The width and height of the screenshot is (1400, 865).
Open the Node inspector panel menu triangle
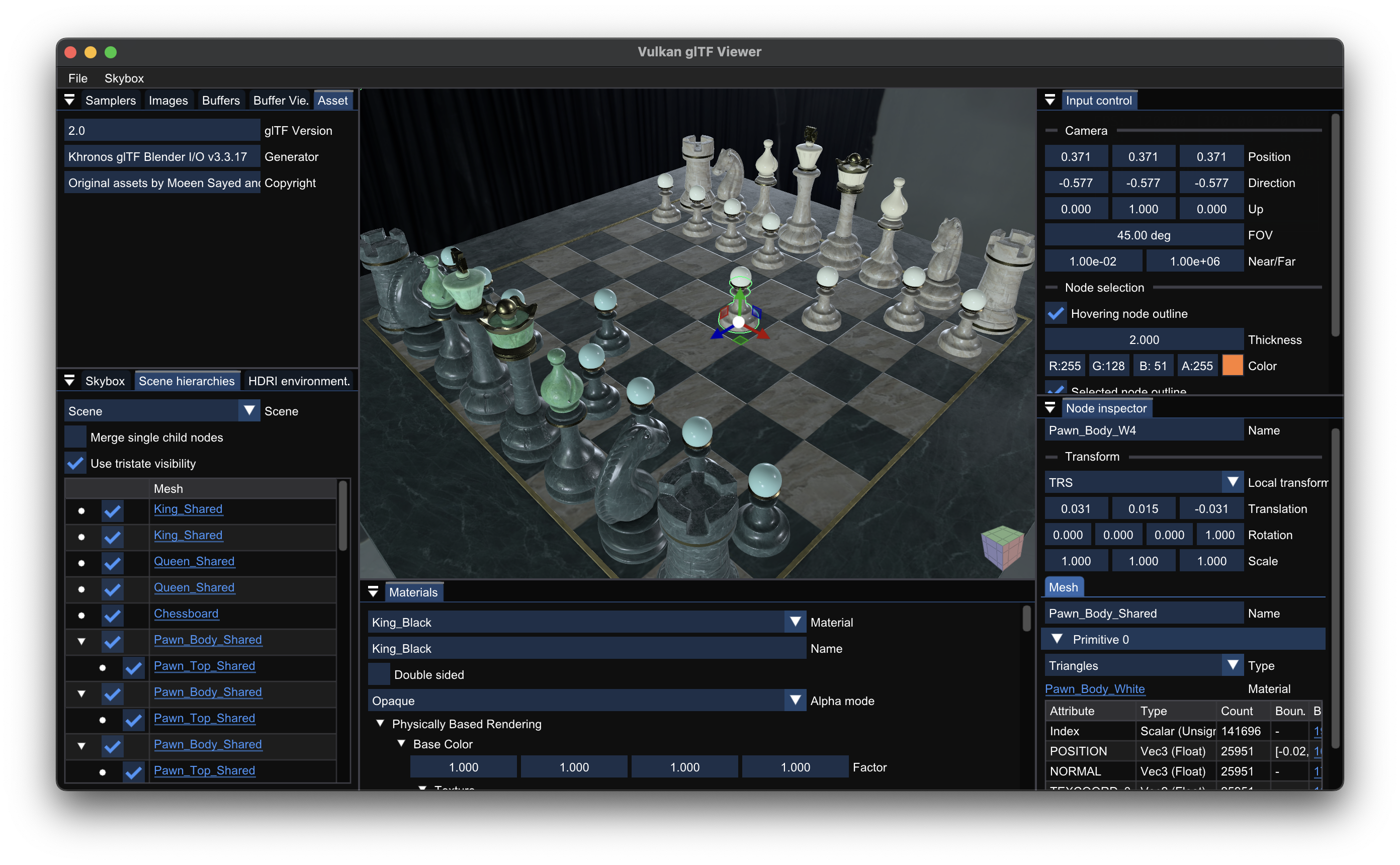pos(1050,408)
